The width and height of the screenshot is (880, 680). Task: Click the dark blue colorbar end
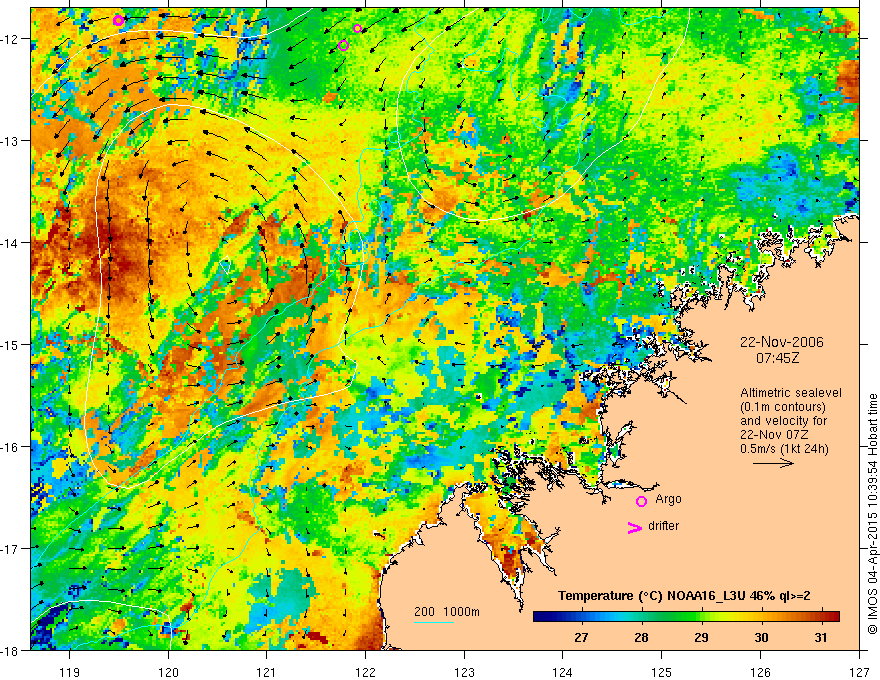coord(540,617)
